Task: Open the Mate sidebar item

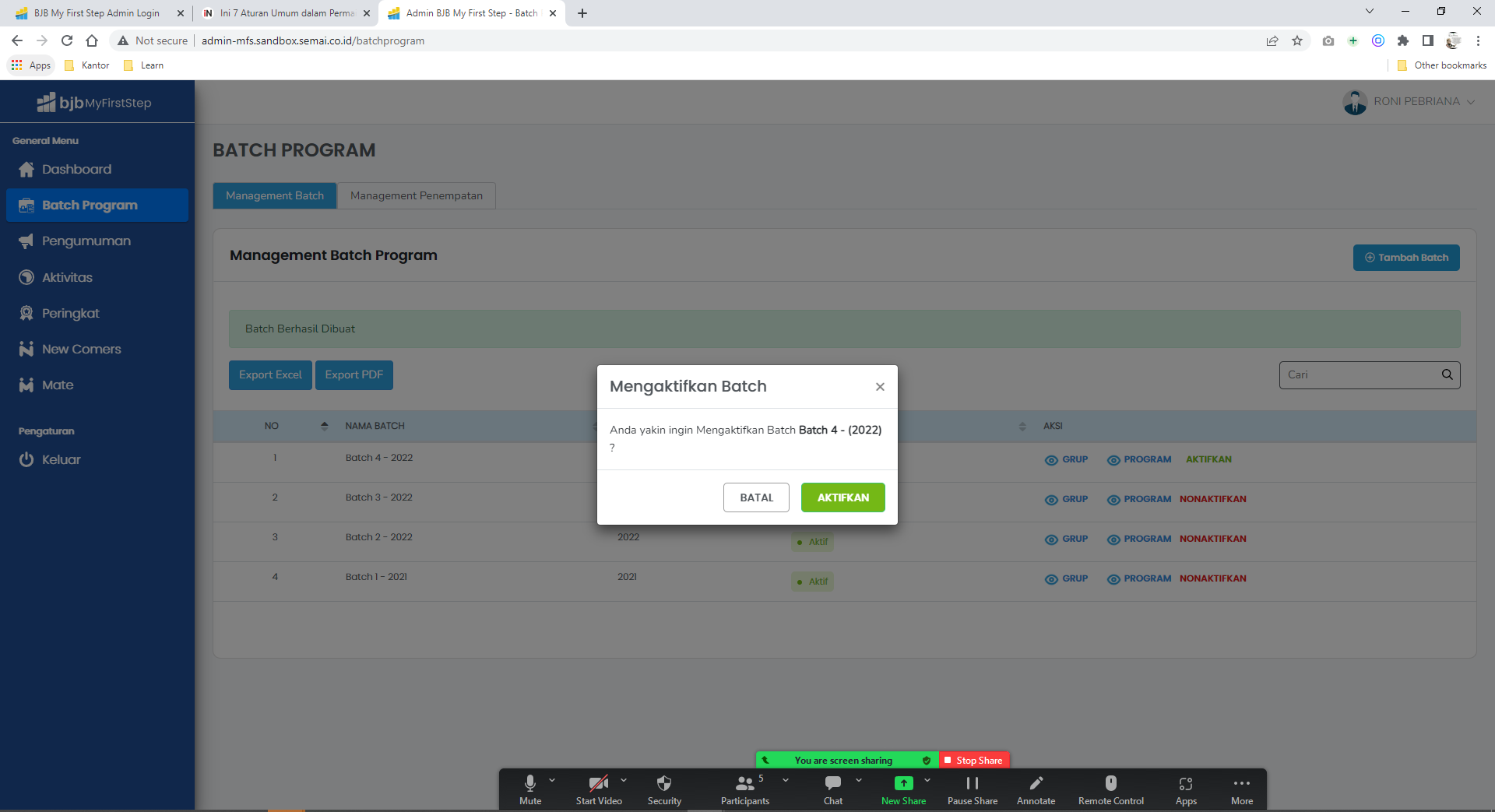Action: (x=97, y=385)
